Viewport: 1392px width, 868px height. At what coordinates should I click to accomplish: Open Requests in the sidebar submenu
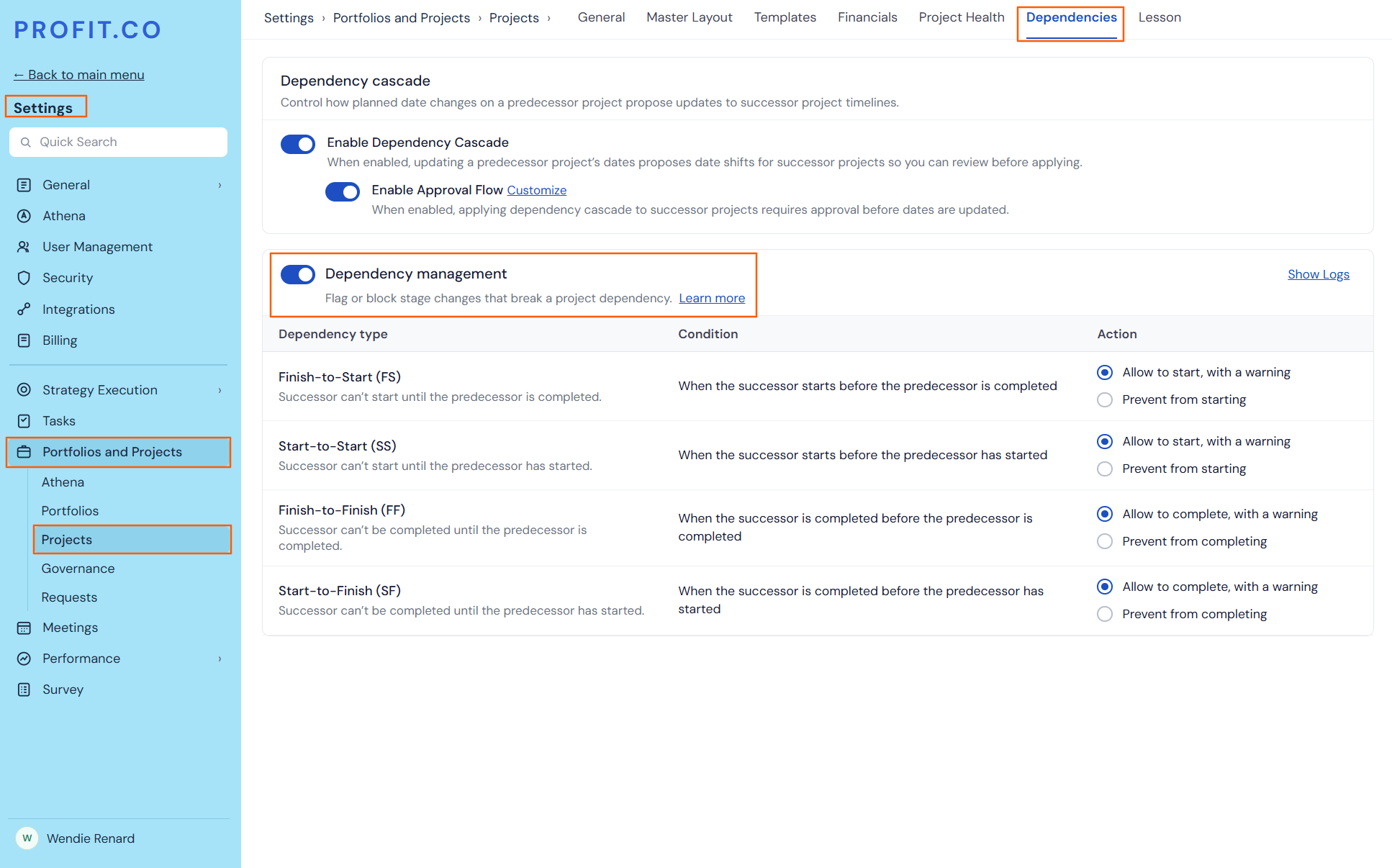[69, 597]
